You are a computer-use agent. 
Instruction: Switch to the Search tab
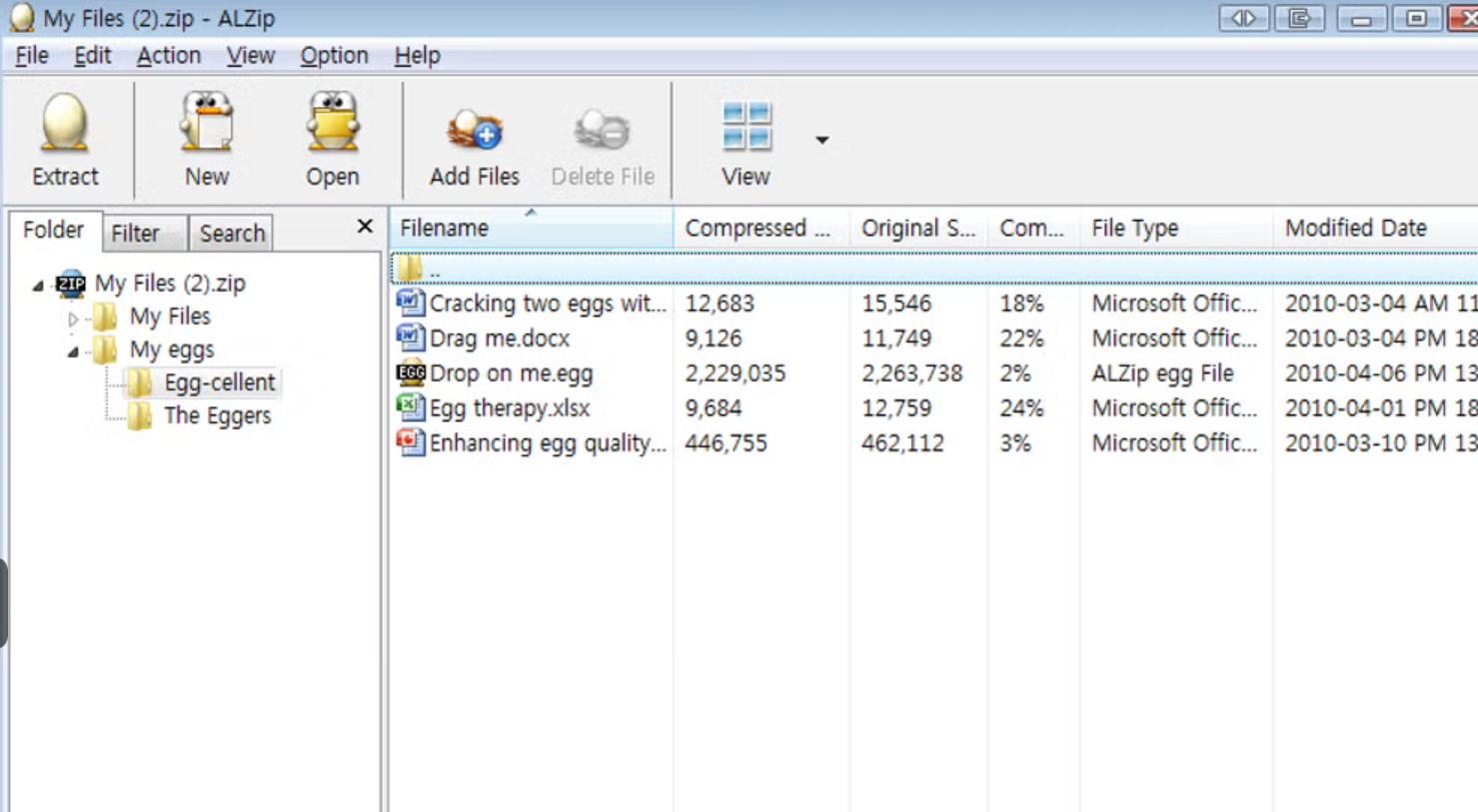coord(232,234)
